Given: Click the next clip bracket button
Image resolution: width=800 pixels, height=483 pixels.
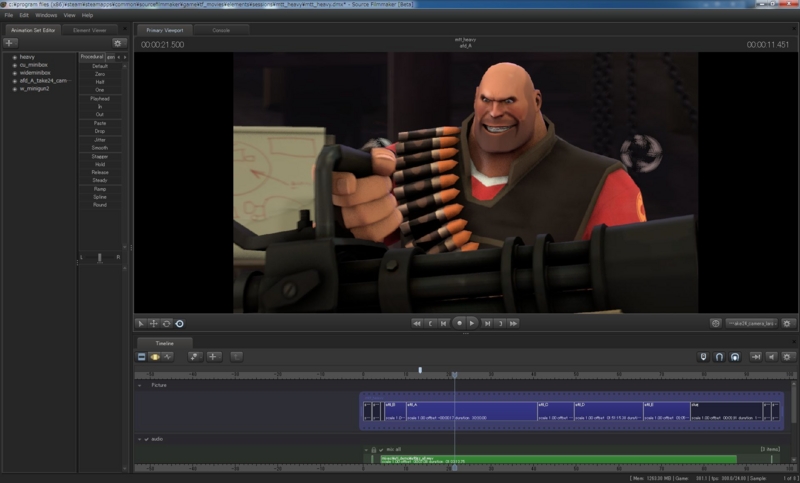Looking at the screenshot, I should click(501, 323).
